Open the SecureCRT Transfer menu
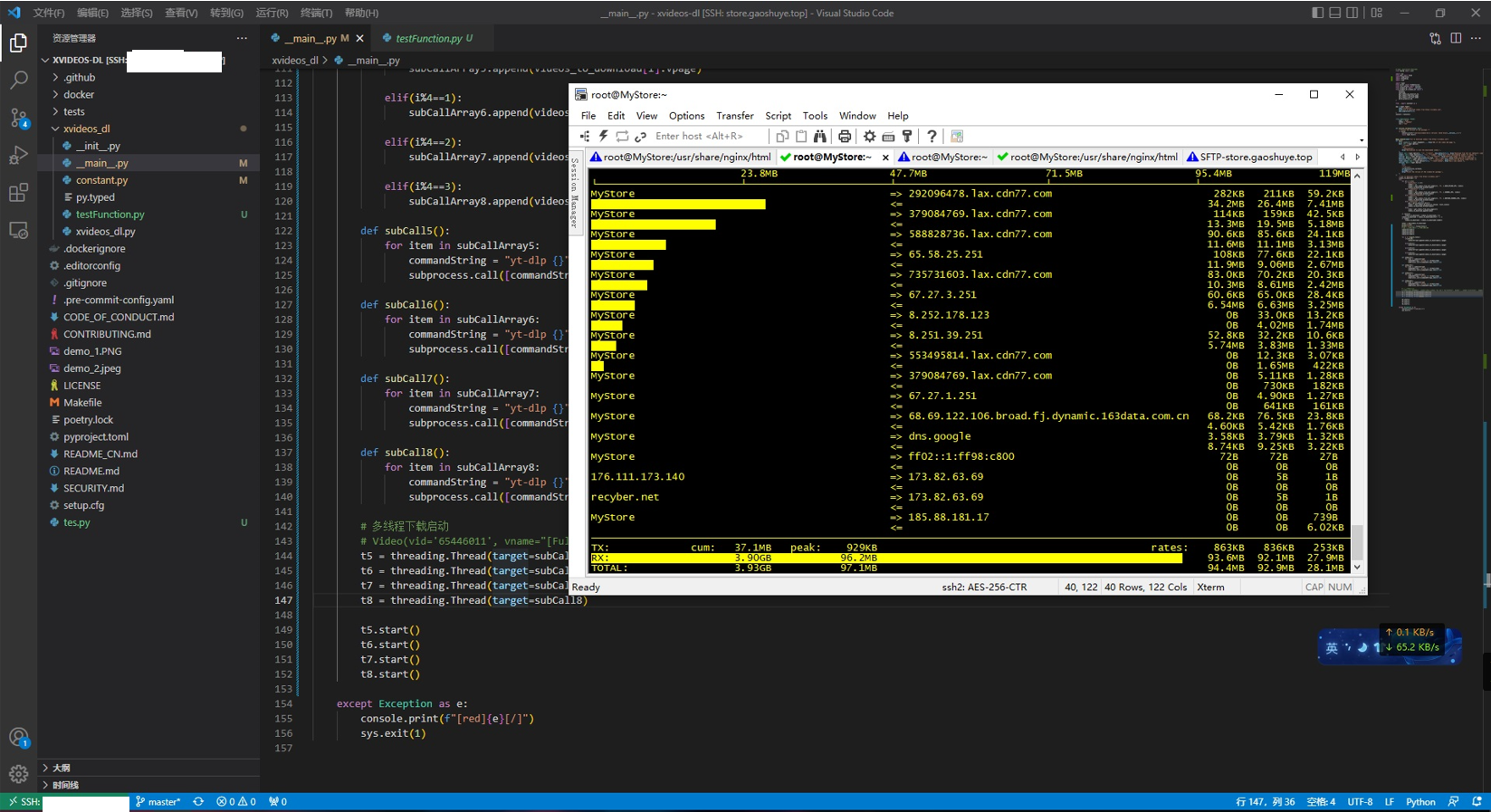 tap(734, 116)
